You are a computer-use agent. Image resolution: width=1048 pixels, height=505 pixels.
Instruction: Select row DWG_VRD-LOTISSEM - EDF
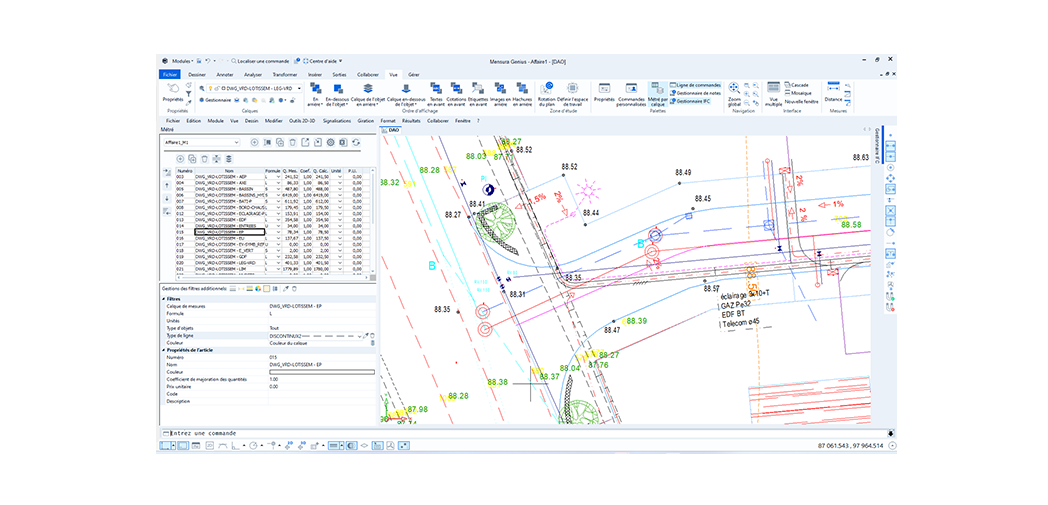(x=271, y=220)
